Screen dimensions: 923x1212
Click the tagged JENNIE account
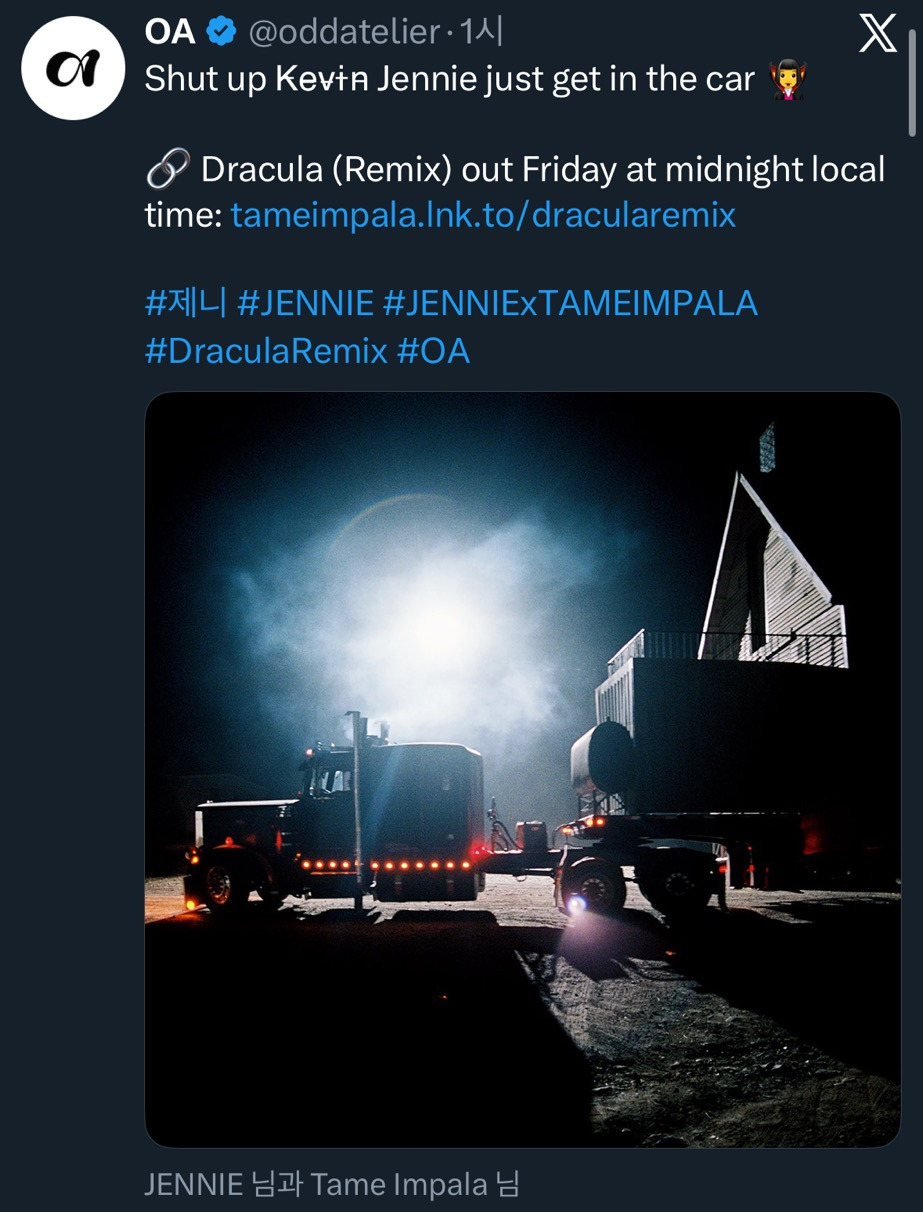[194, 1185]
